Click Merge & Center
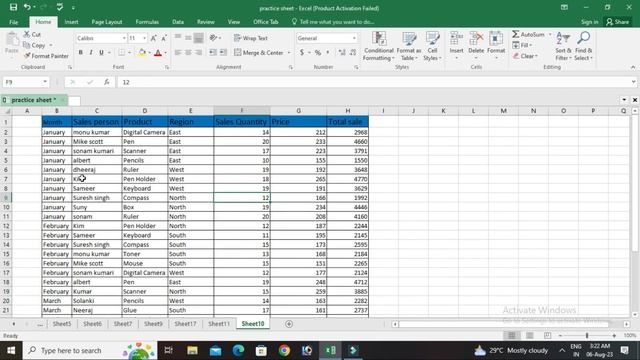Image resolution: width=640 pixels, height=360 pixels. [259, 53]
